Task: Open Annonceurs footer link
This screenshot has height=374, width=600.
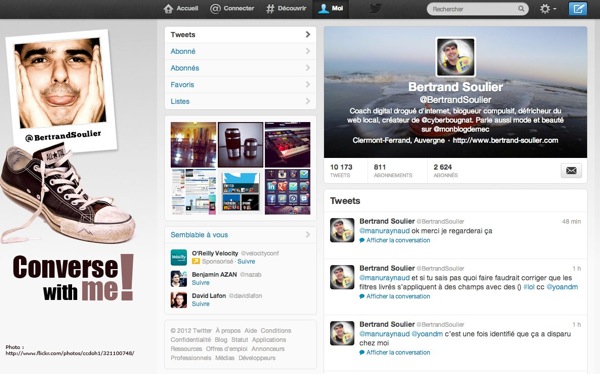Action: click(x=268, y=349)
